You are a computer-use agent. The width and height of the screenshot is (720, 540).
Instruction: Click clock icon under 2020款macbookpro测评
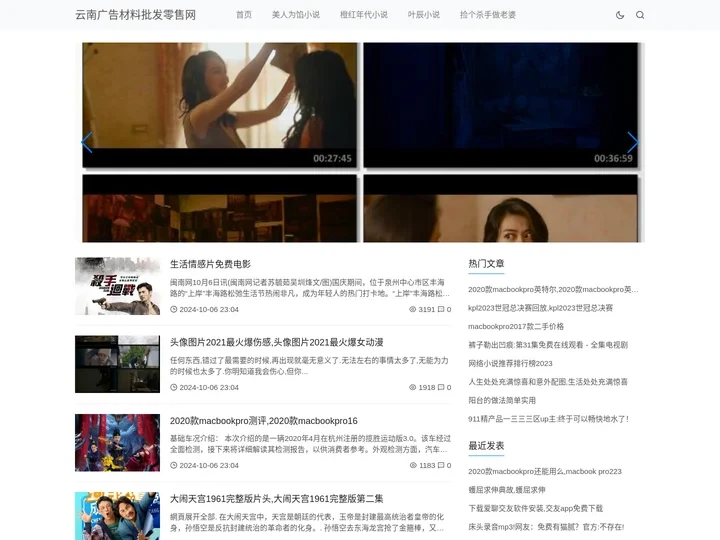(174, 465)
